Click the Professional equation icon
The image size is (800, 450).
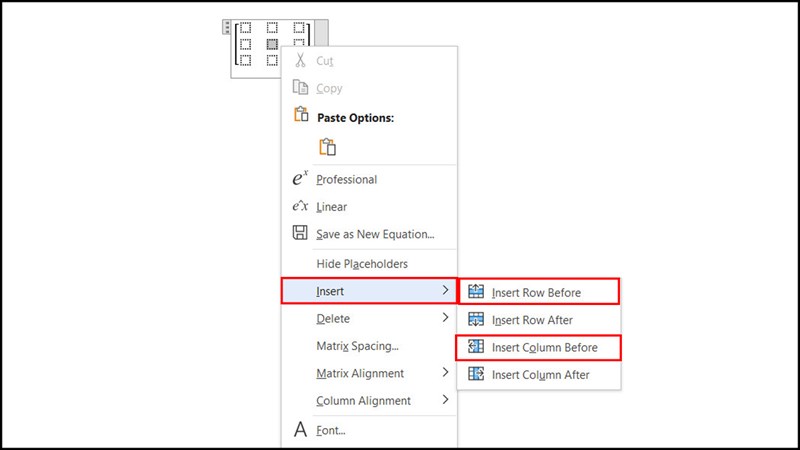tap(299, 179)
